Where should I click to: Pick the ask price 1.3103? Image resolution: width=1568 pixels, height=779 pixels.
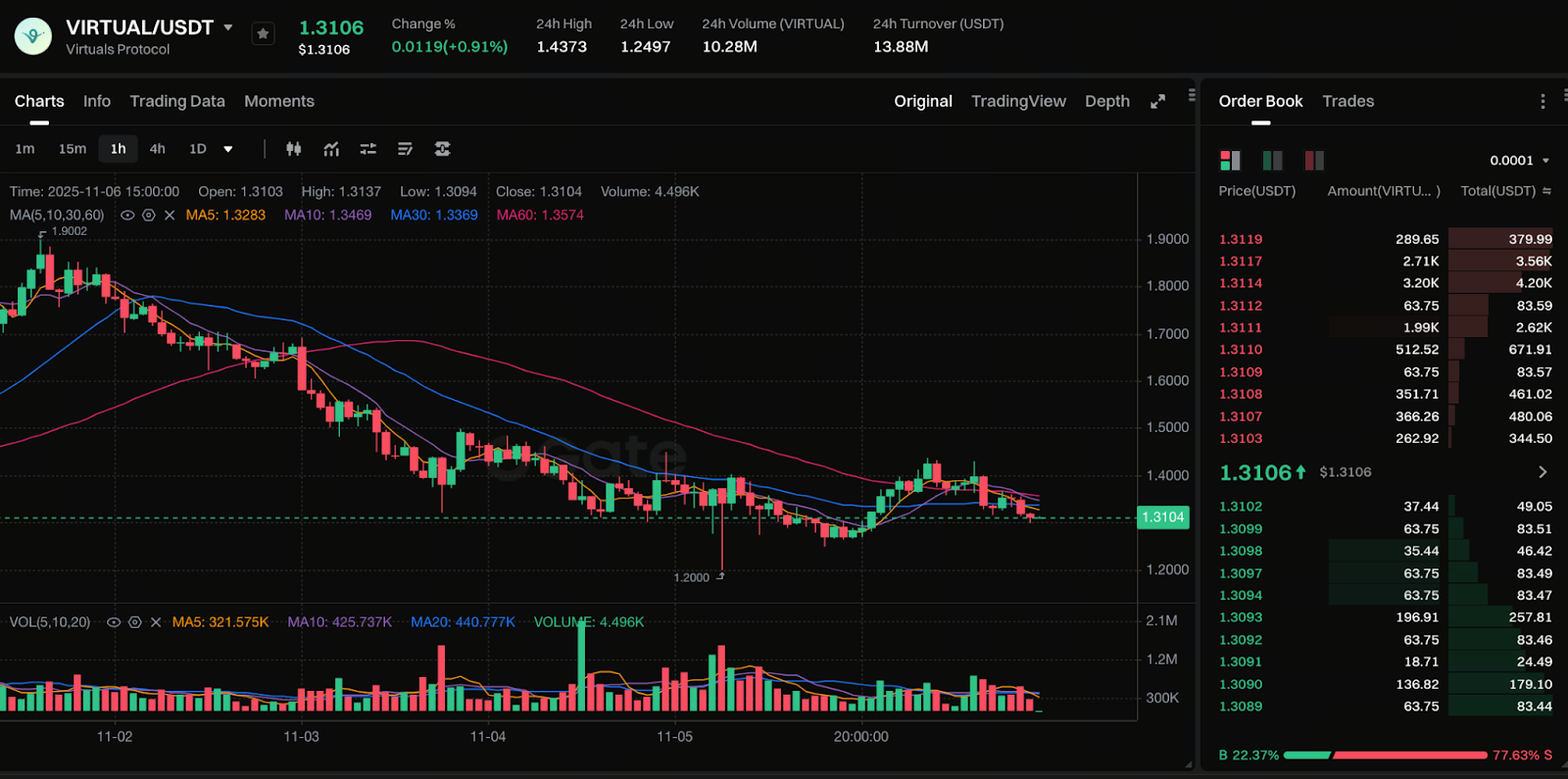(1241, 439)
